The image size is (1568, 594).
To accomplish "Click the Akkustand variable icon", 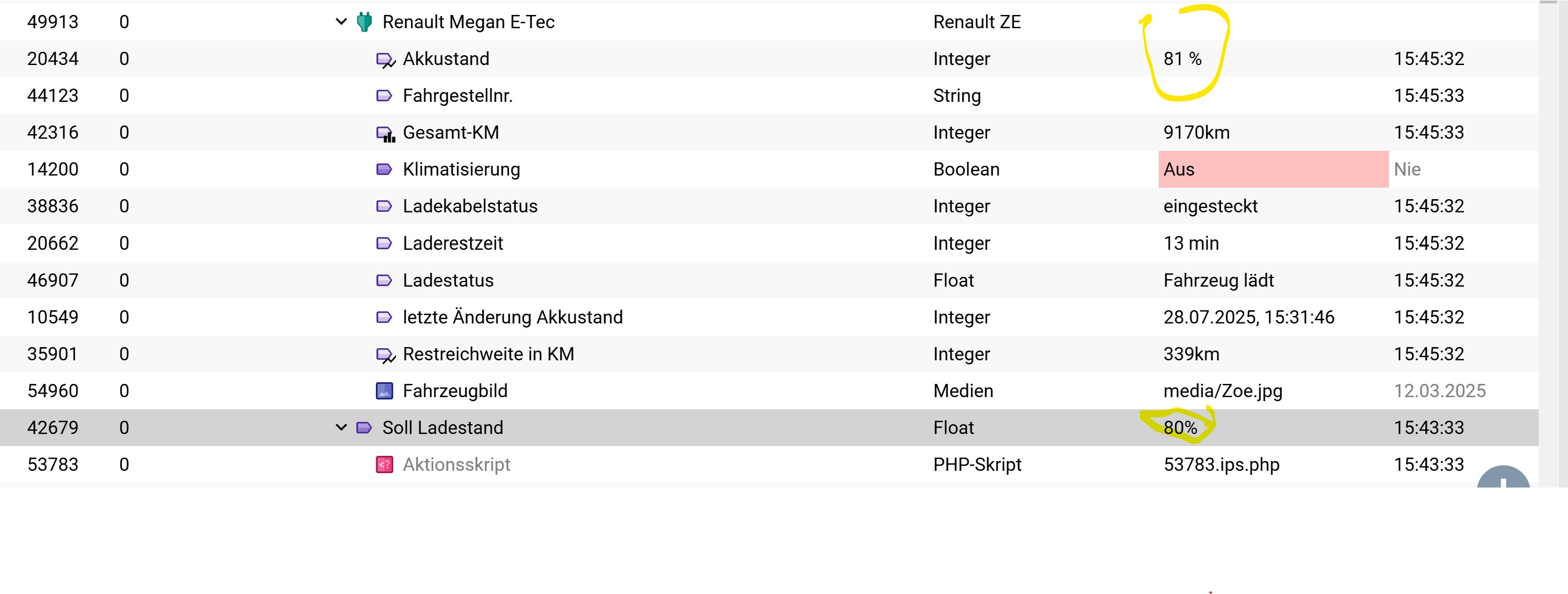I will coord(385,59).
